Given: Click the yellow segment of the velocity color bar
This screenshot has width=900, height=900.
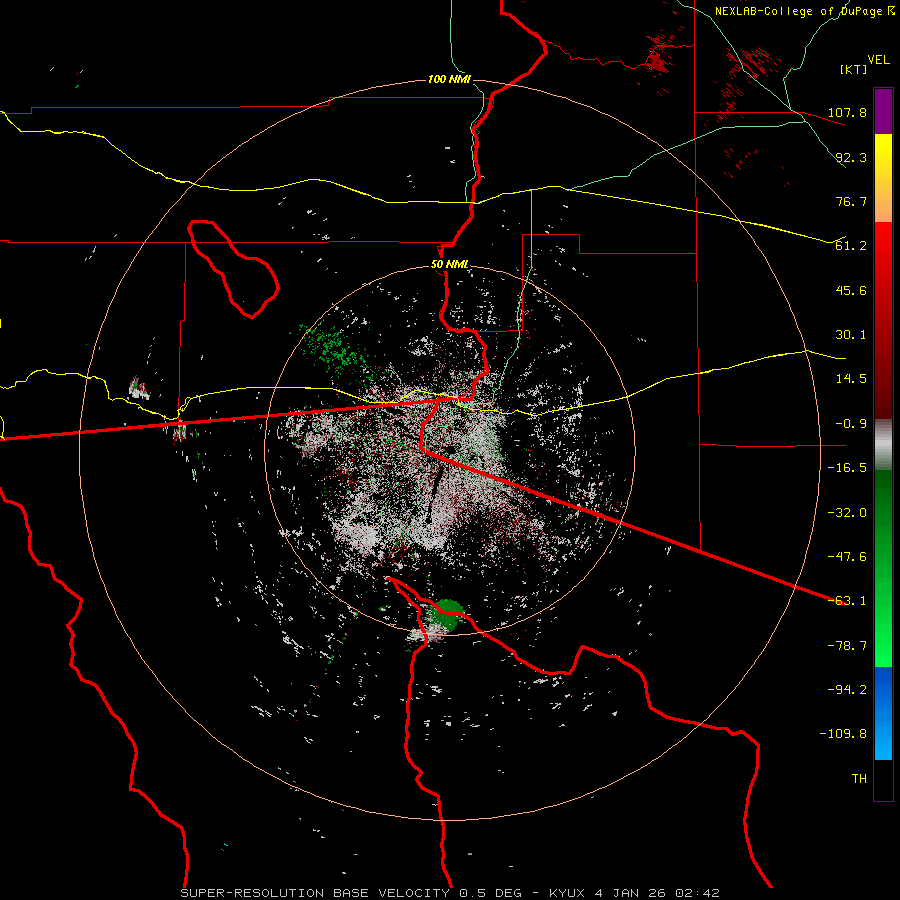Looking at the screenshot, I should (883, 178).
